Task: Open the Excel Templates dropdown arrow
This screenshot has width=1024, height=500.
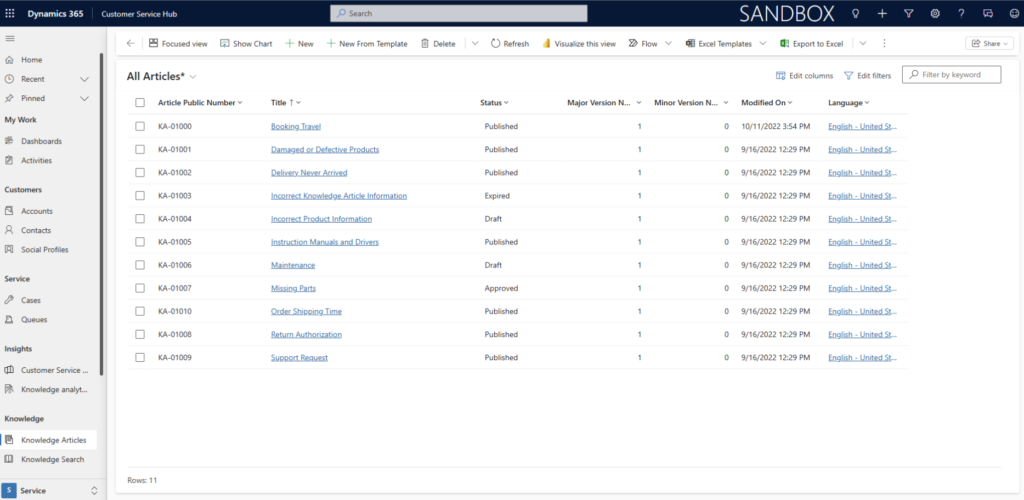Action: (762, 44)
